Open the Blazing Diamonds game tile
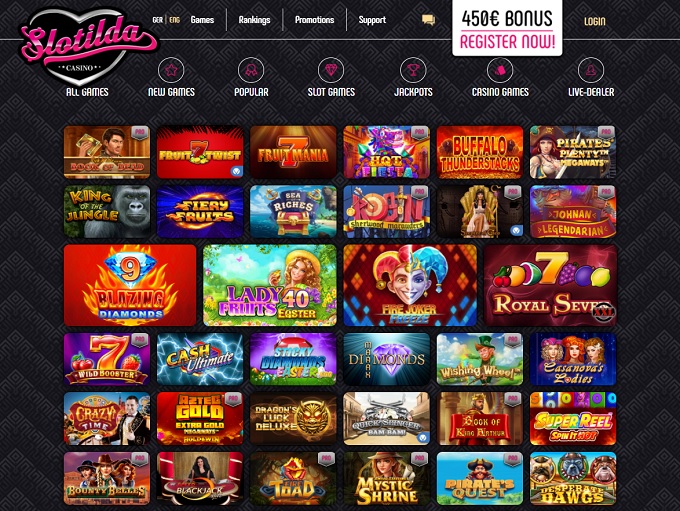Screen dimensions: 680x511 tap(130, 285)
